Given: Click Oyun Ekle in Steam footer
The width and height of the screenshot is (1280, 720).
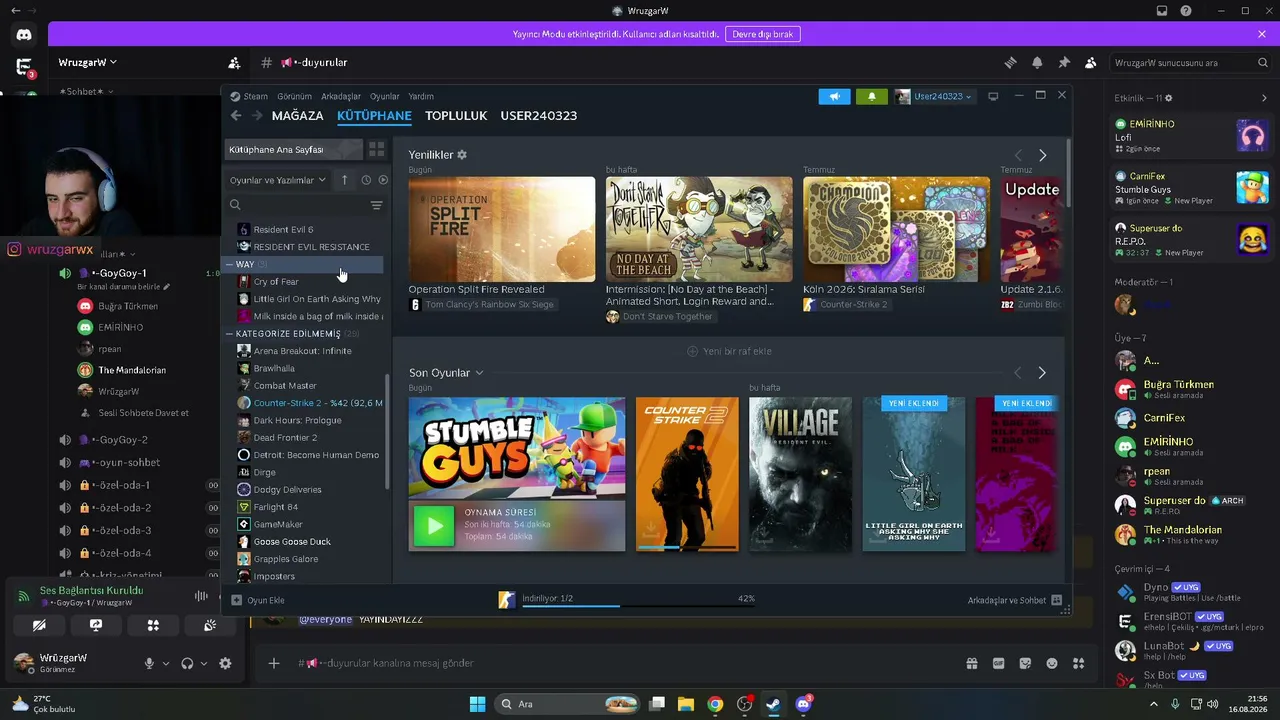Looking at the screenshot, I should (258, 600).
